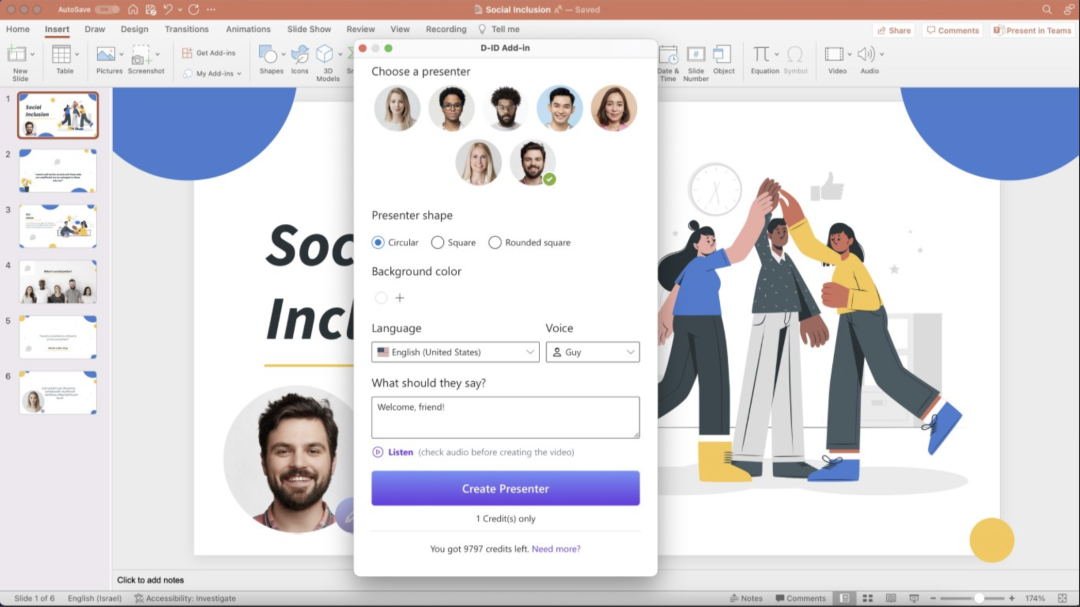The height and width of the screenshot is (607, 1080).
Task: Start slideshow from status bar icon
Action: click(x=914, y=598)
